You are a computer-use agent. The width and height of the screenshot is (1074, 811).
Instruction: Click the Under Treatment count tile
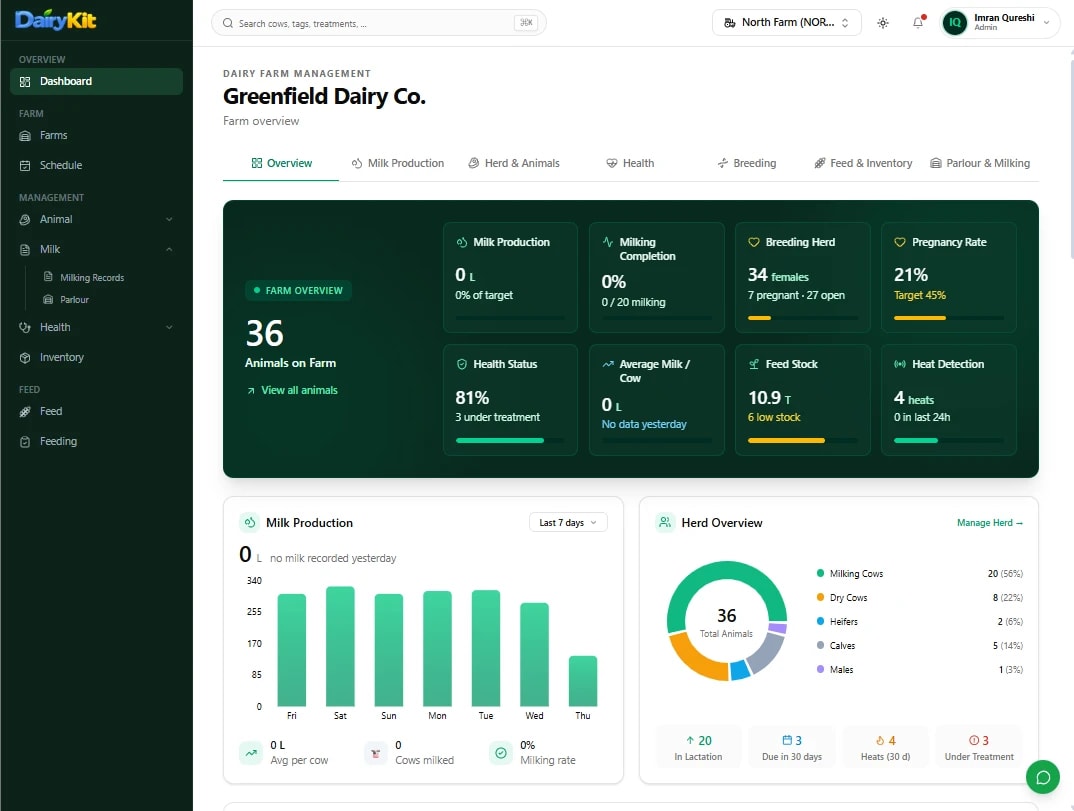pyautogui.click(x=979, y=748)
